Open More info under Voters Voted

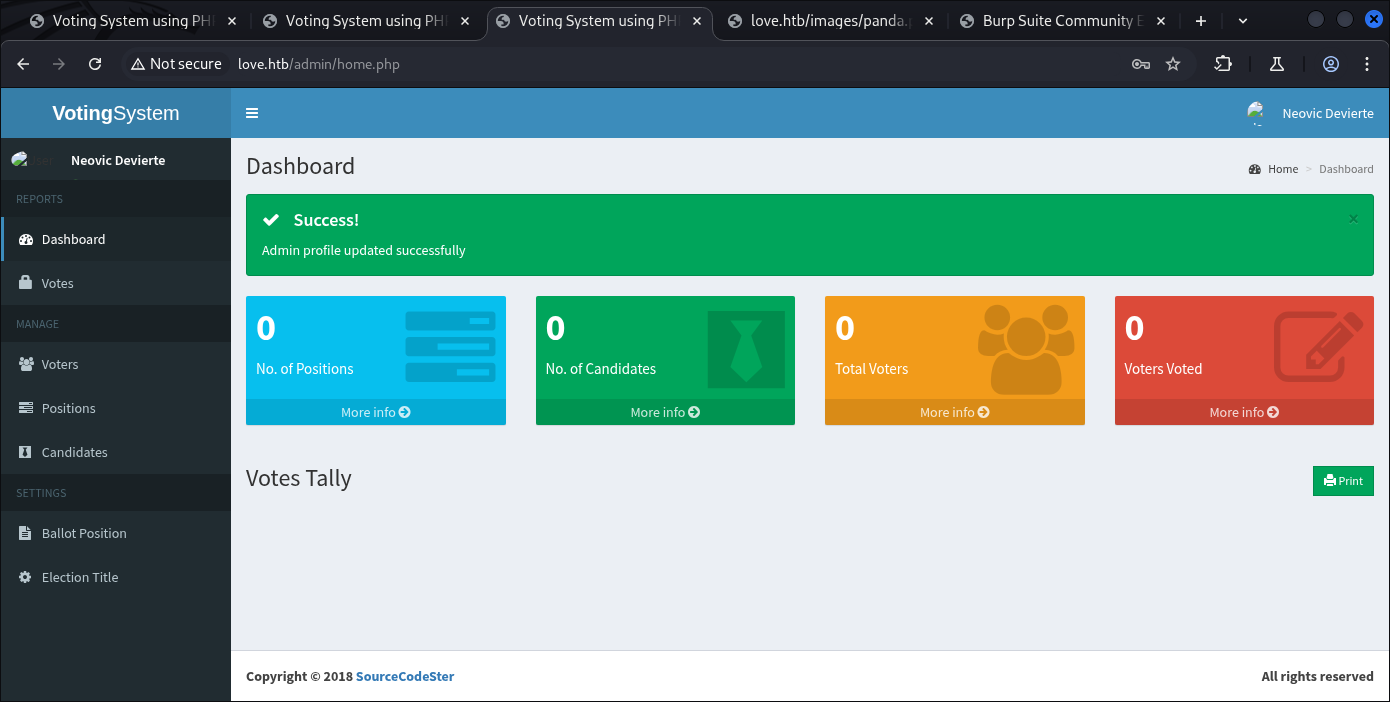[1244, 412]
